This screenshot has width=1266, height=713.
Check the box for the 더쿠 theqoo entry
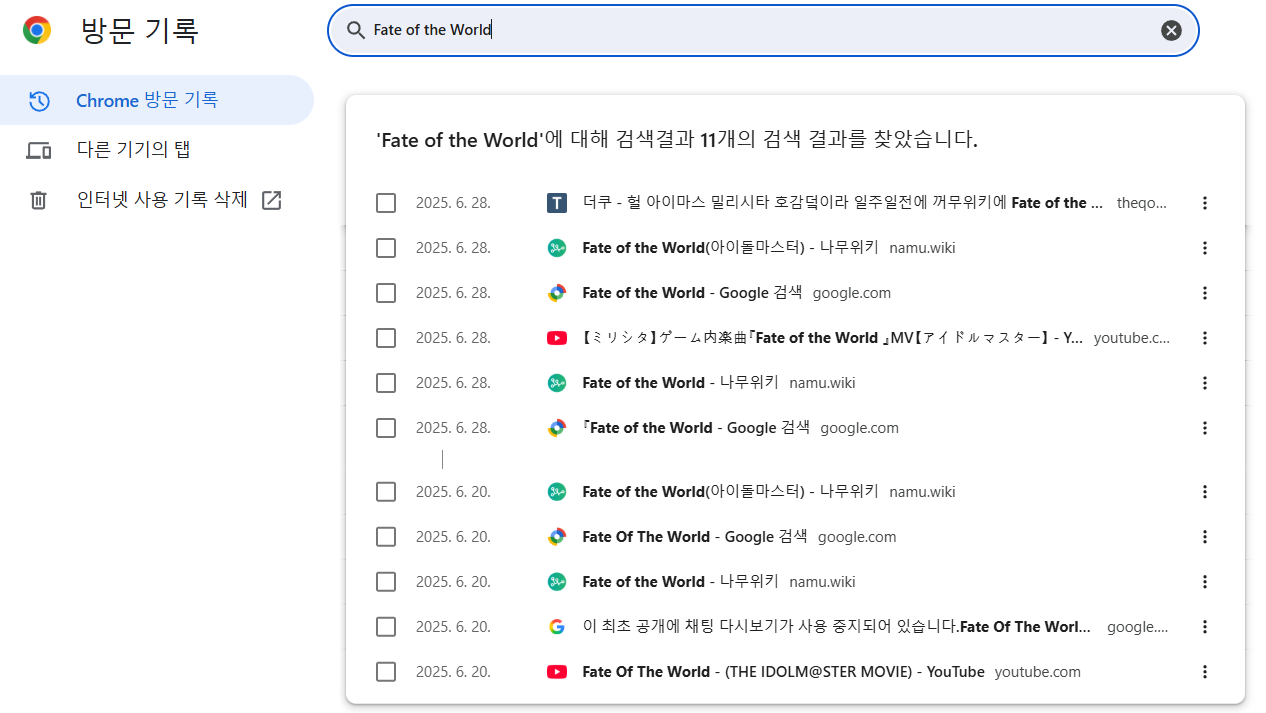point(386,203)
